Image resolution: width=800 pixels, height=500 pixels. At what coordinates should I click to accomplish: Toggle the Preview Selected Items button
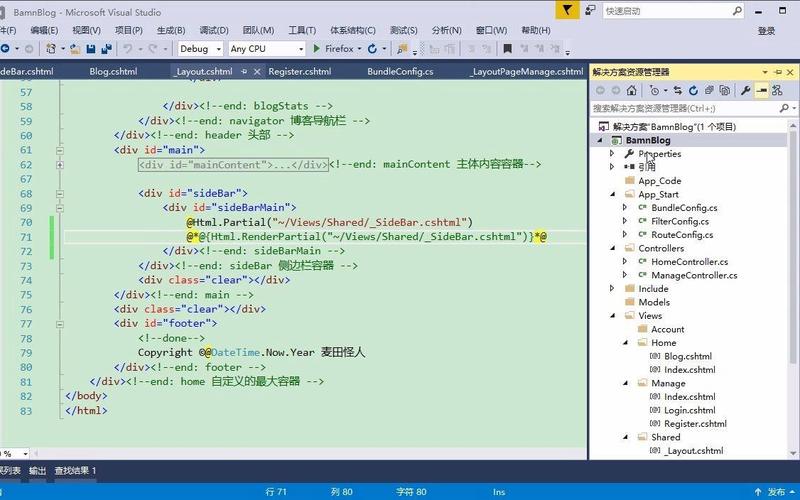coord(761,91)
